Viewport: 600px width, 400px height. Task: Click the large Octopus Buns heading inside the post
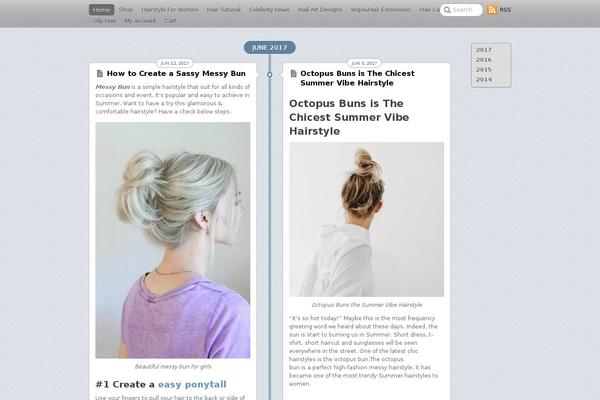coord(349,117)
